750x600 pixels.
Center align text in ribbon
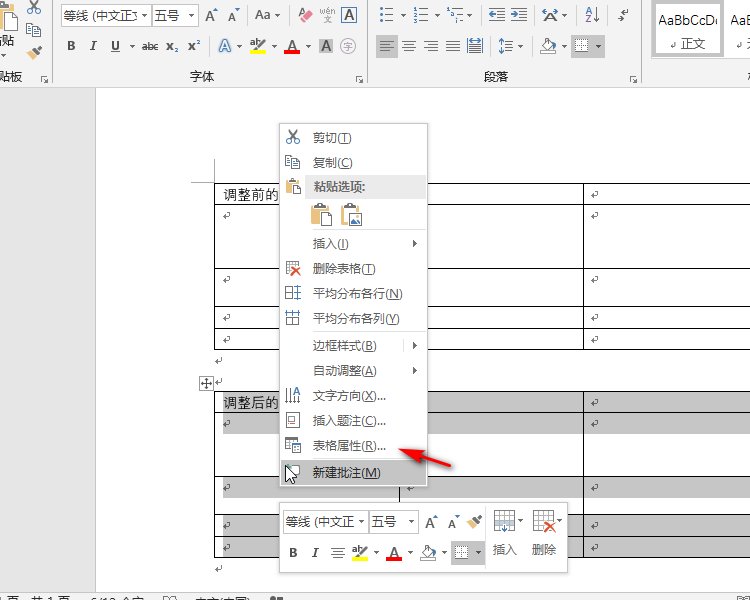pos(409,46)
